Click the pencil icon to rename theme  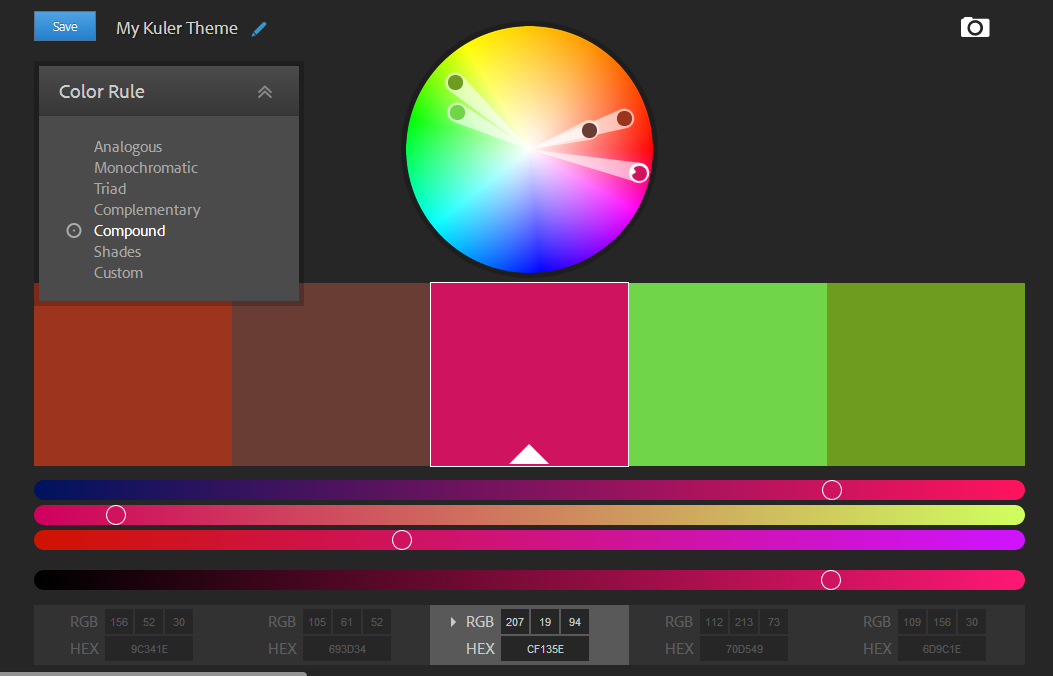259,29
